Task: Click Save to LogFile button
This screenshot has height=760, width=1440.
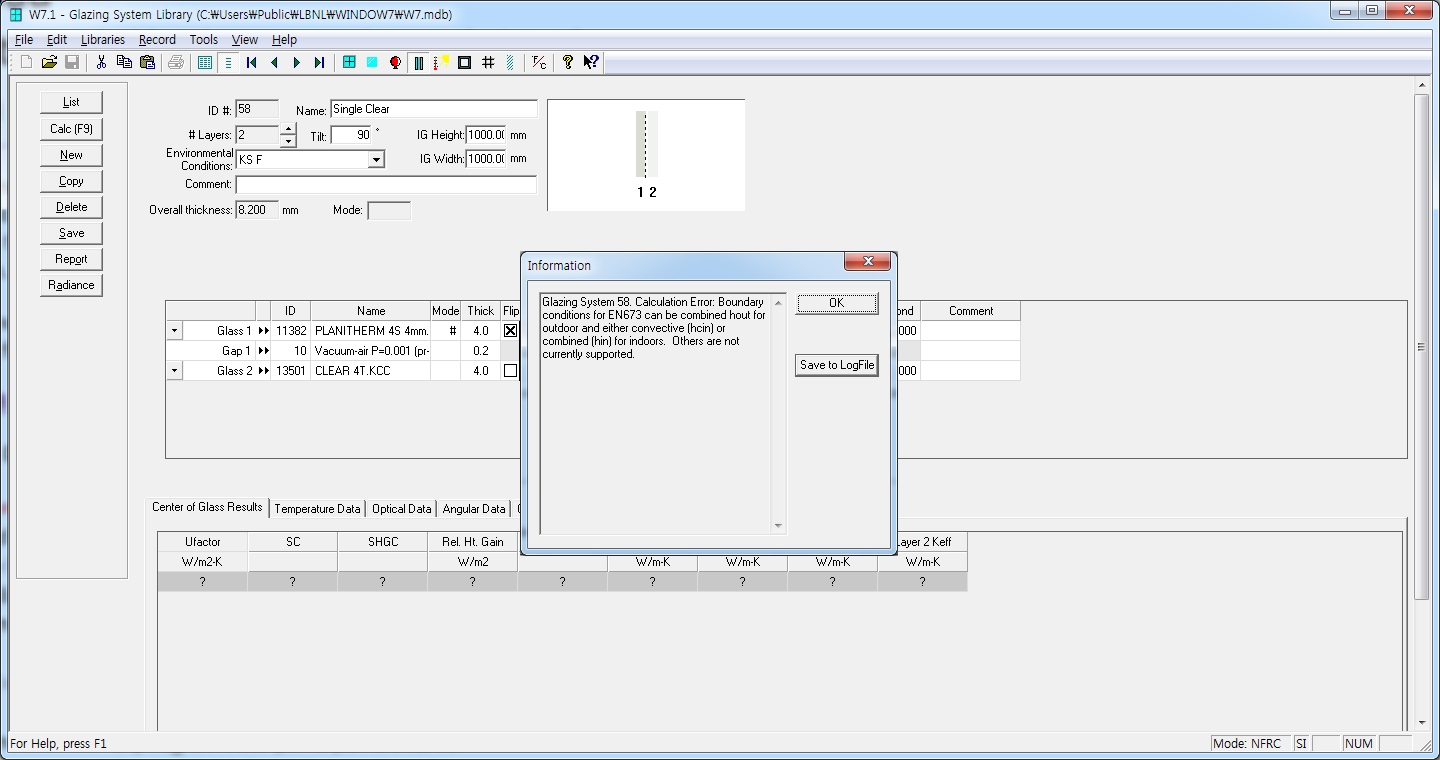Action: (x=836, y=365)
